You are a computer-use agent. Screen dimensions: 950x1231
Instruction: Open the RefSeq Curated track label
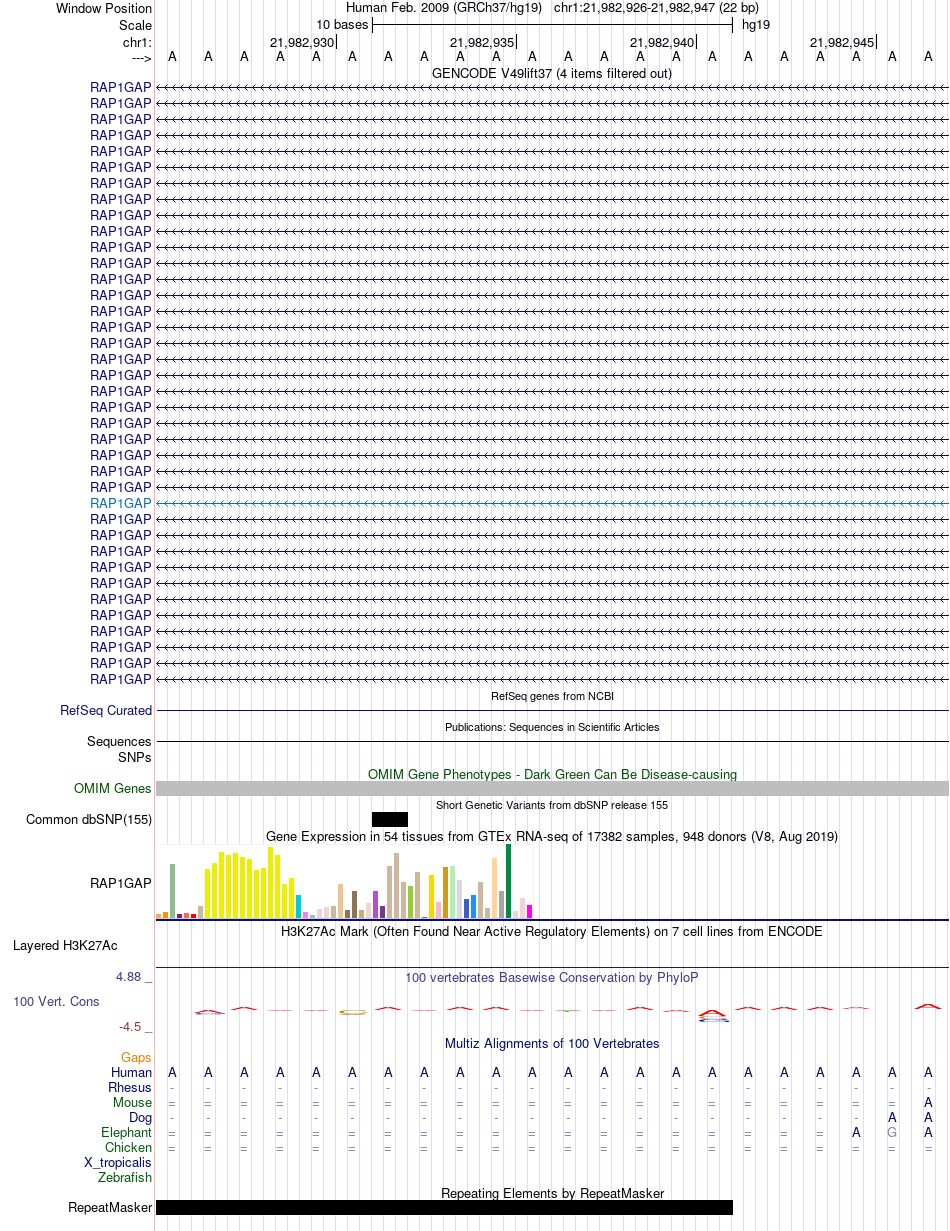(106, 711)
